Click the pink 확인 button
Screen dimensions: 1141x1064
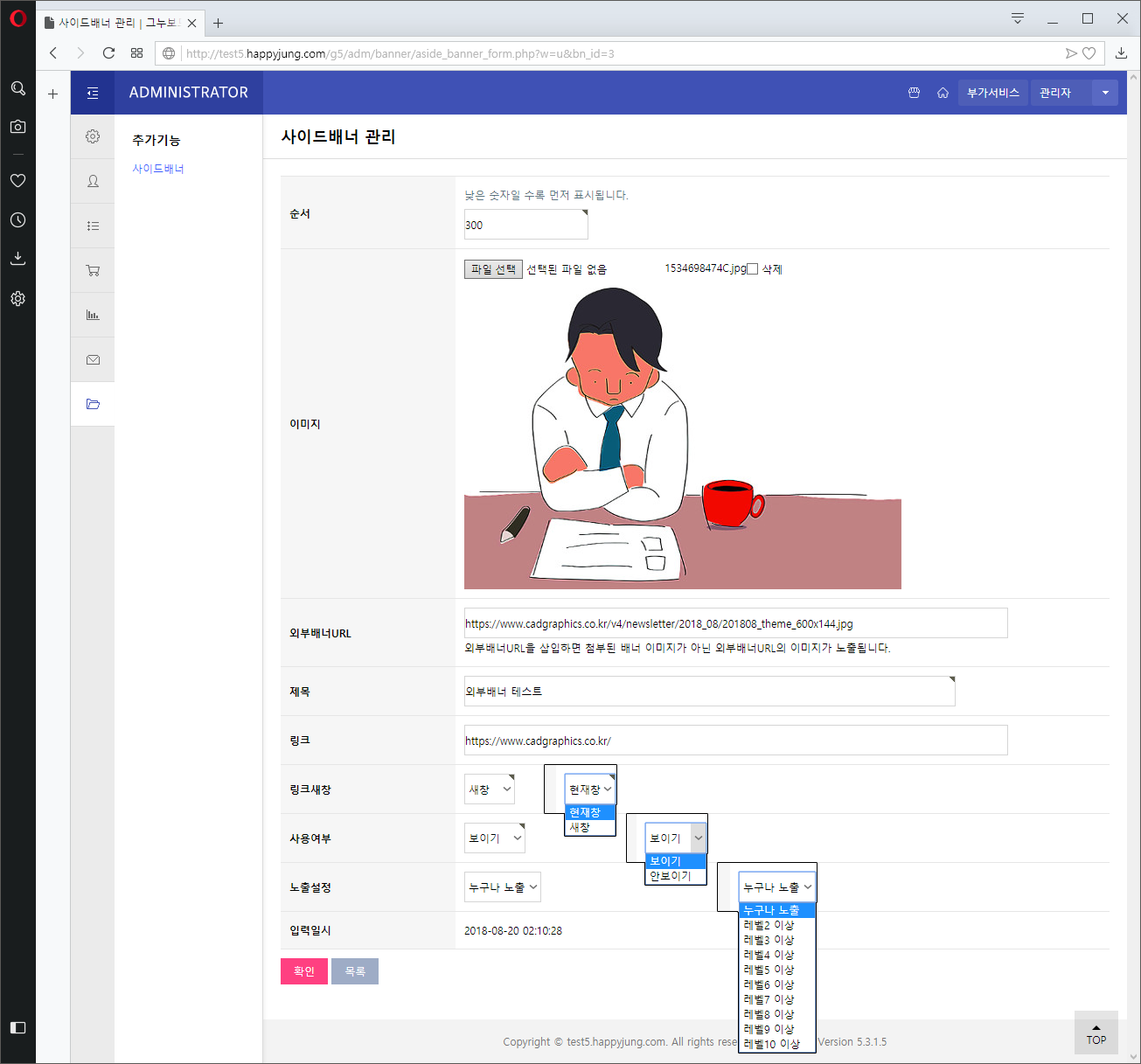[x=303, y=970]
